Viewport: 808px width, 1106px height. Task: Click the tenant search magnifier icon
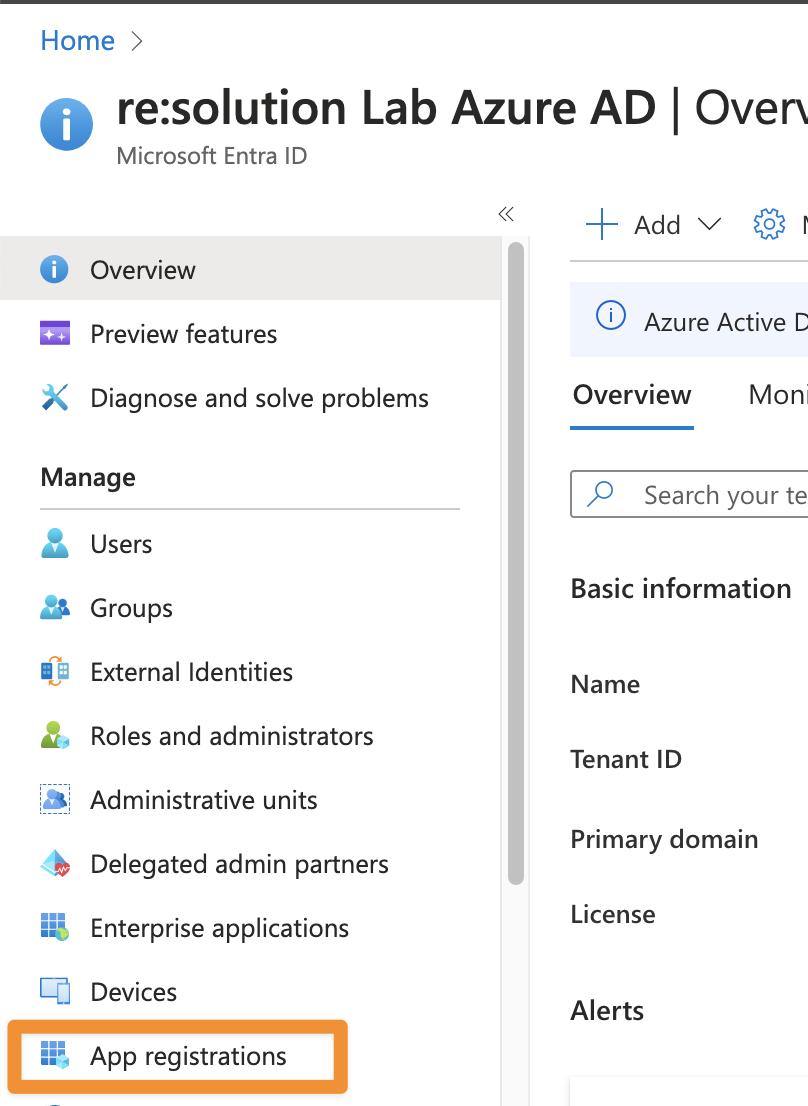click(x=600, y=494)
